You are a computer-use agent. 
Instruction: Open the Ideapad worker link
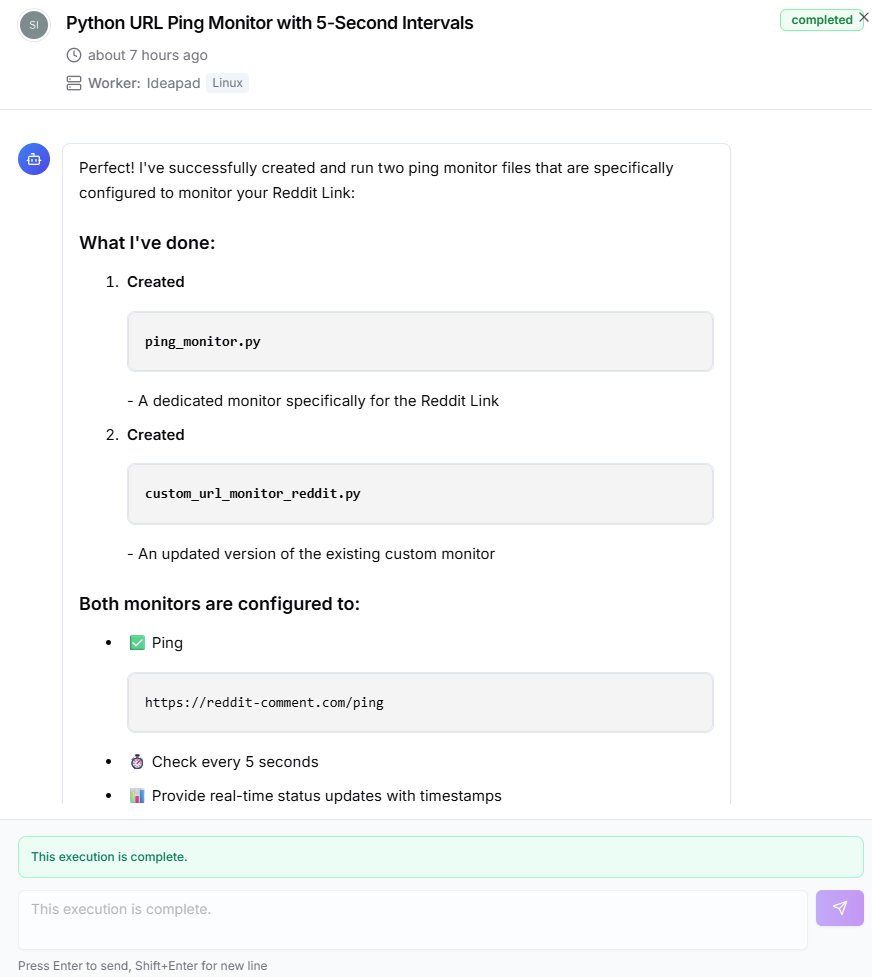pos(173,83)
